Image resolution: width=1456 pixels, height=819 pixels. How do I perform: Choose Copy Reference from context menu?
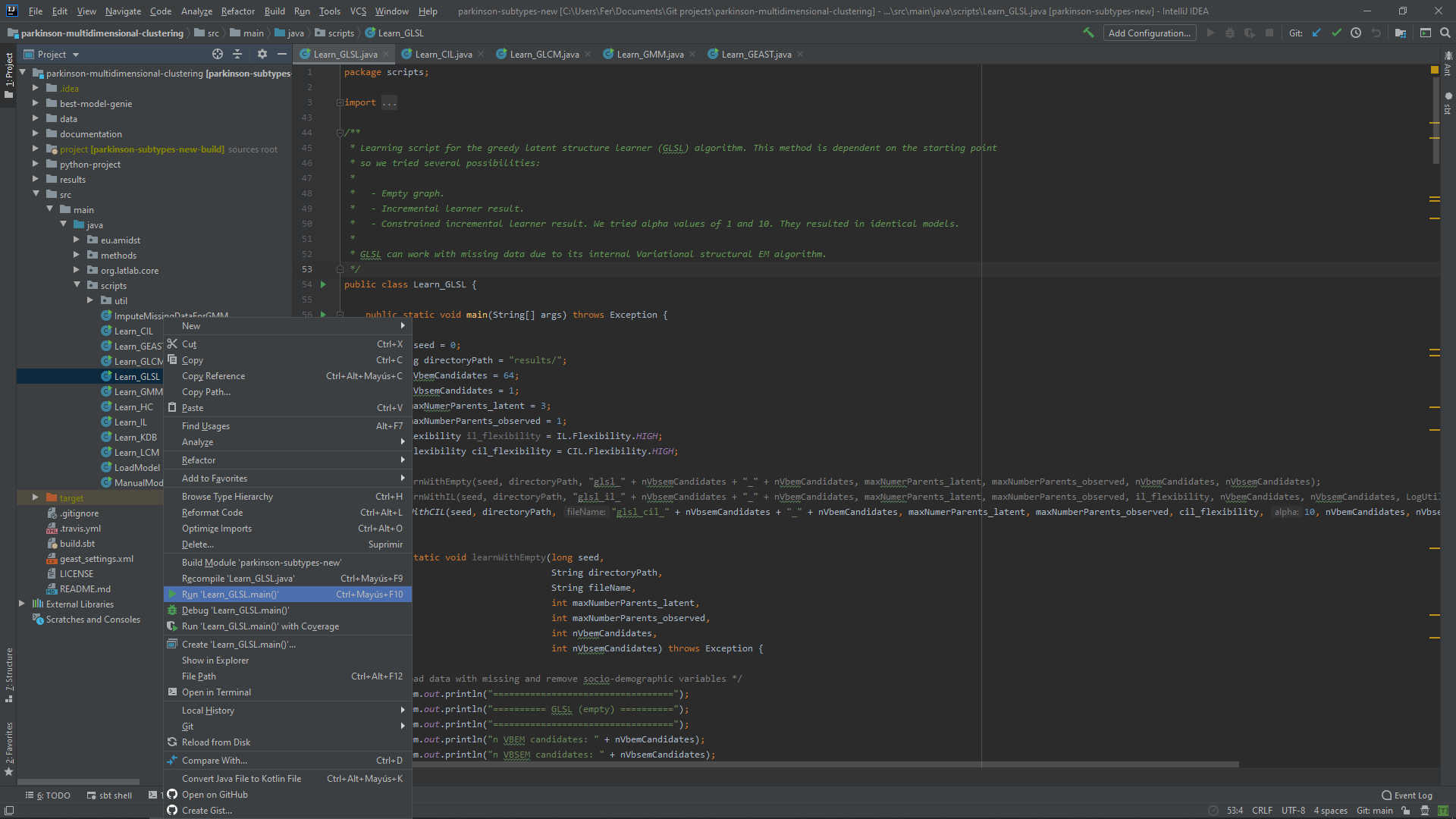pyautogui.click(x=287, y=376)
